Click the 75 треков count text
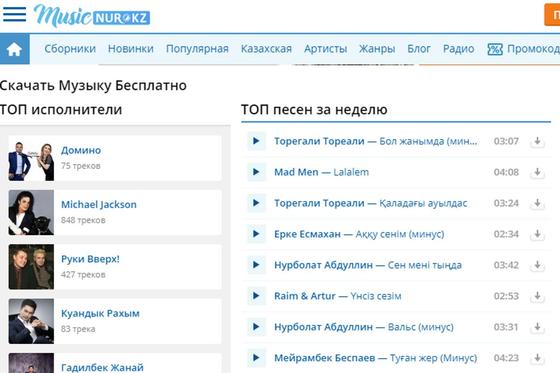The height and width of the screenshot is (373, 560). click(81, 166)
